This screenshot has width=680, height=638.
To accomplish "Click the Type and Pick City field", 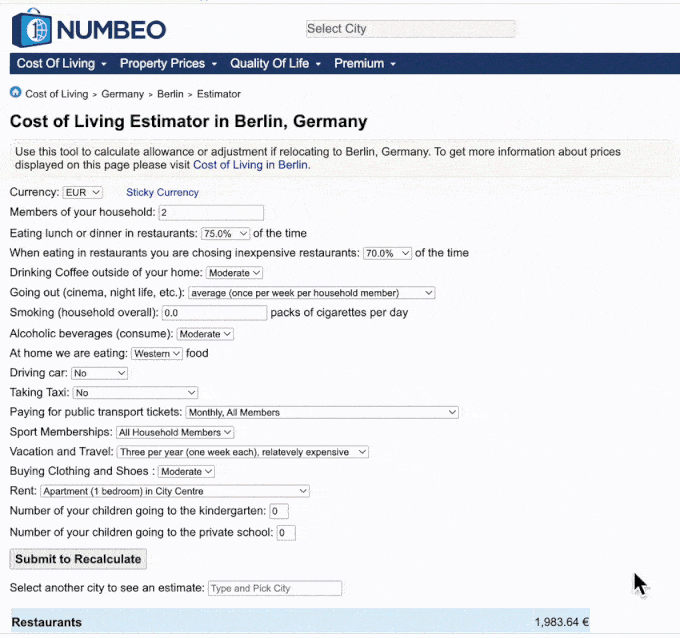I will [x=274, y=588].
